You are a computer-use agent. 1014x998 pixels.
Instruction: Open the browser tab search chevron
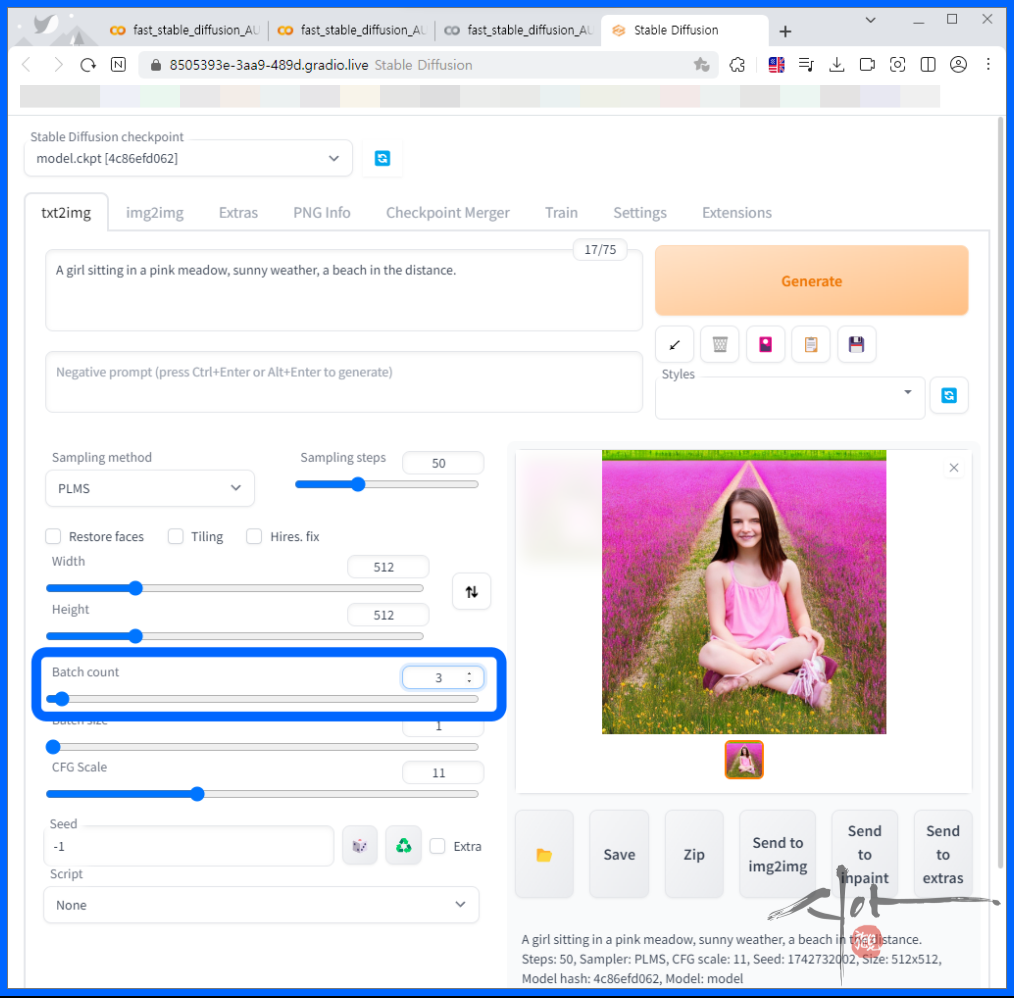pyautogui.click(x=870, y=20)
